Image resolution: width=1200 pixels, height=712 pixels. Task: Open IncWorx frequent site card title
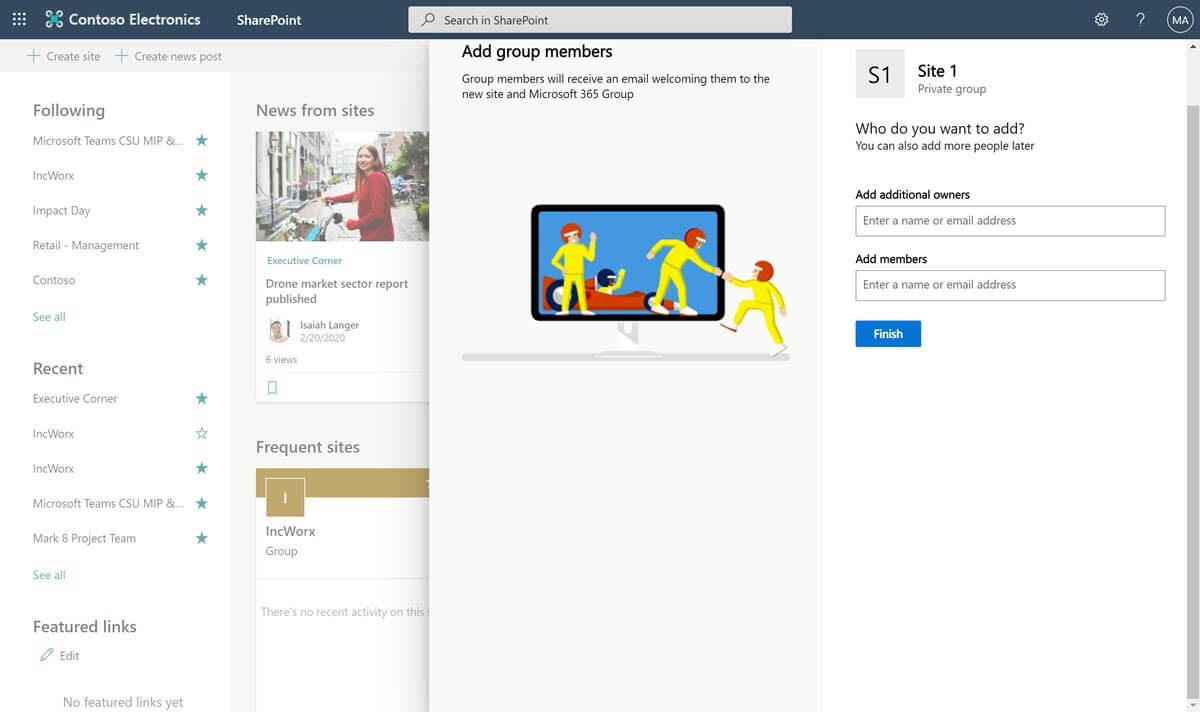pyautogui.click(x=290, y=531)
